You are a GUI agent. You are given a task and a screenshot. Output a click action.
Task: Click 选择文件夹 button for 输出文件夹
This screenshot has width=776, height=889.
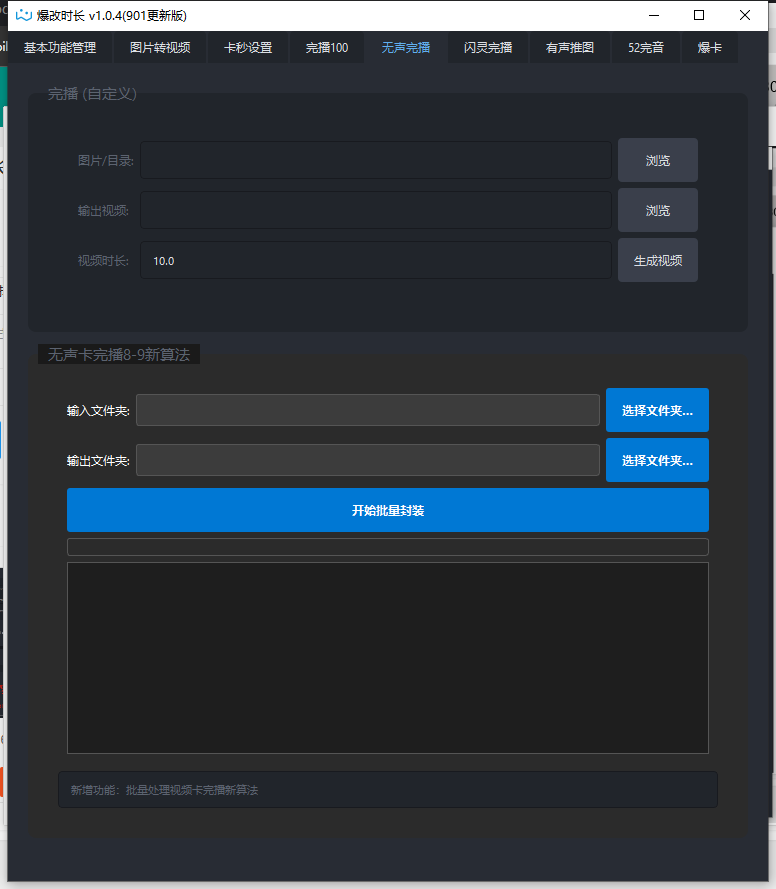pos(657,460)
